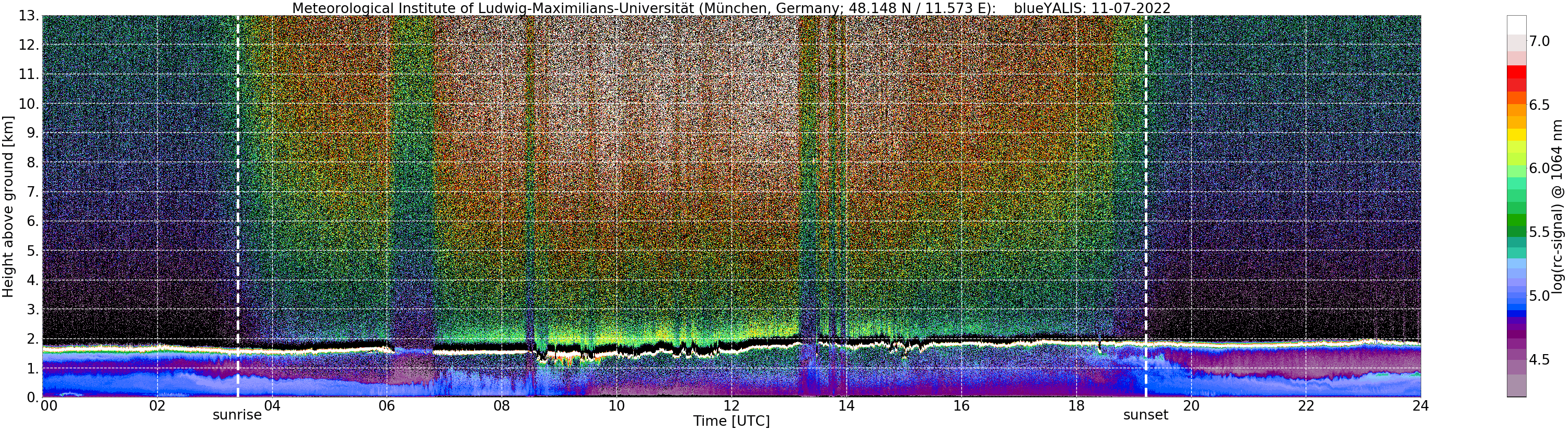Click the 5. height tick label
The height and width of the screenshot is (431, 1568).
(33, 251)
